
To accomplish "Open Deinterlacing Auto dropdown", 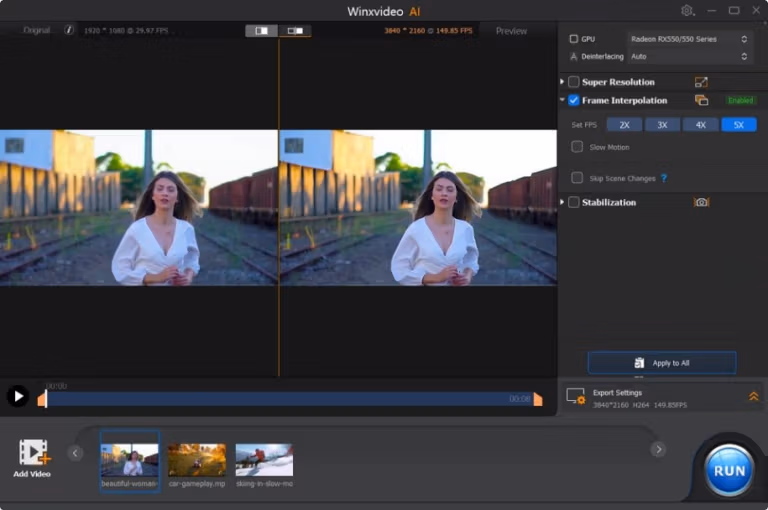I will [x=689, y=56].
